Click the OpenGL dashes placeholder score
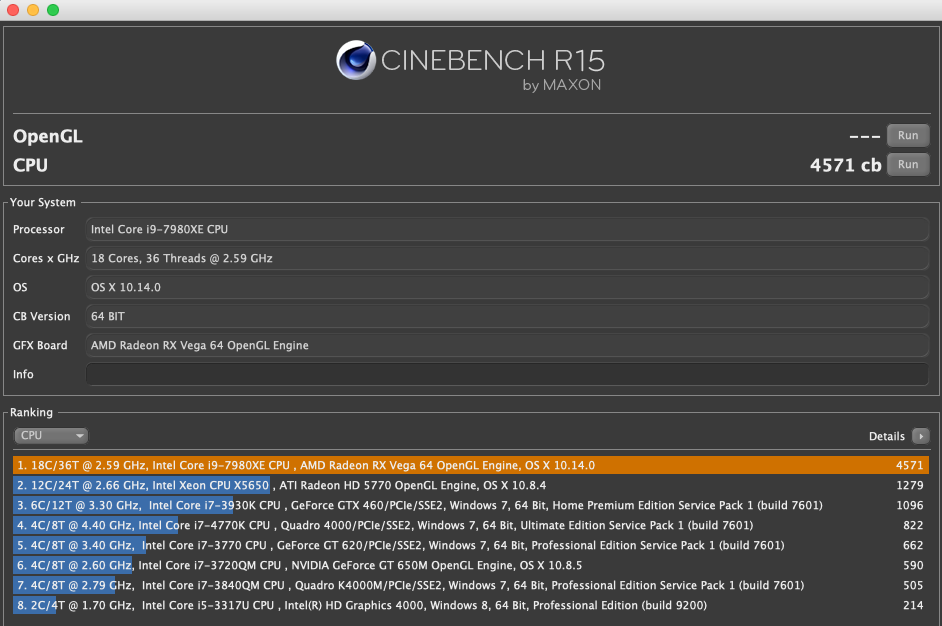This screenshot has width=942, height=626. coord(865,137)
